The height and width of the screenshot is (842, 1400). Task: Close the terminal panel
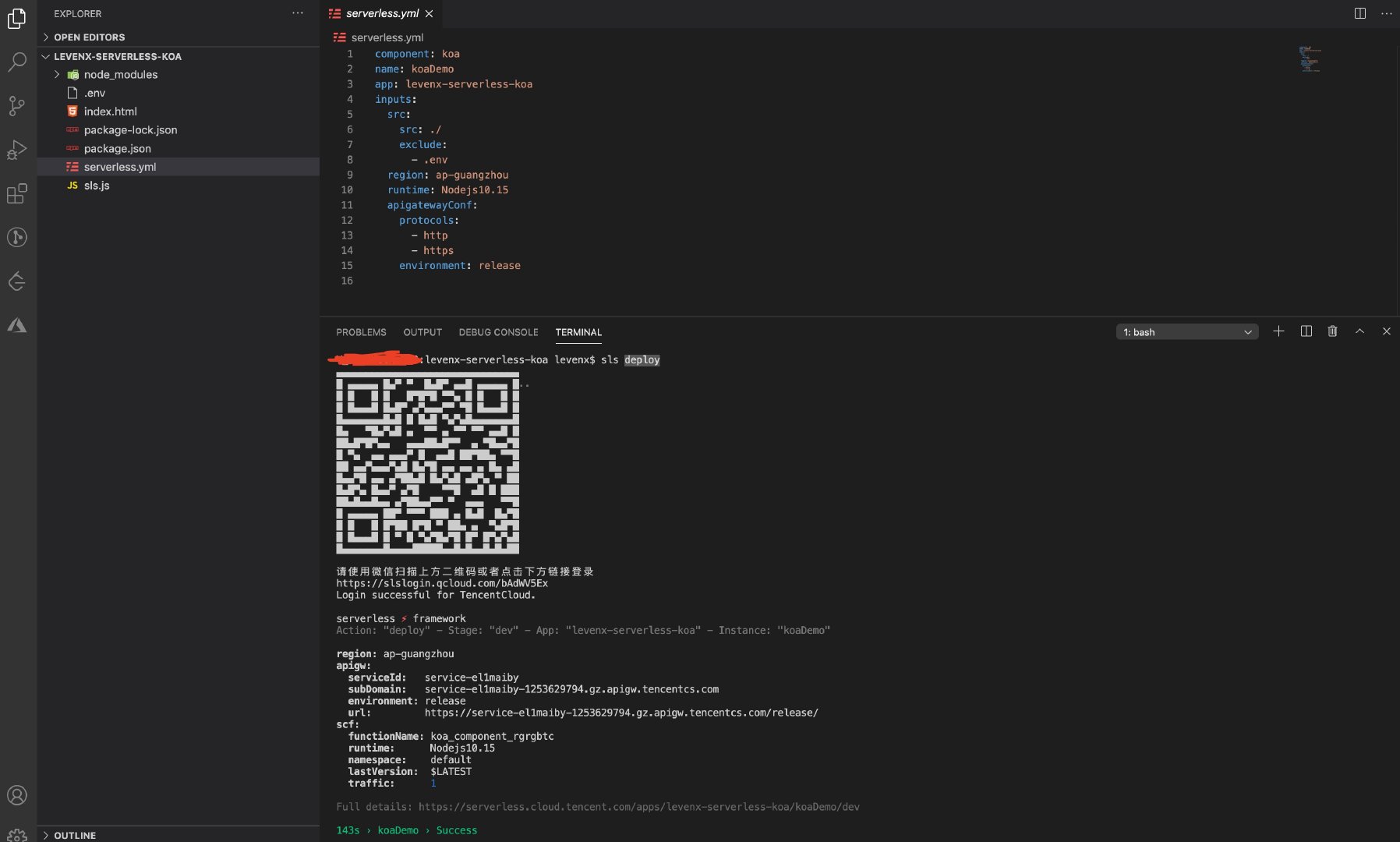pyautogui.click(x=1386, y=331)
